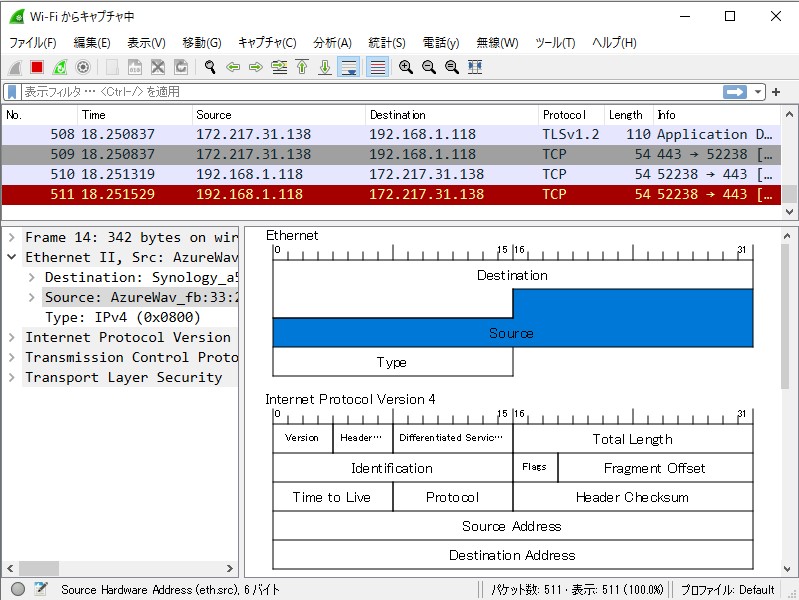The width and height of the screenshot is (799, 600).
Task: Open the ファイル(F) menu
Action: click(x=33, y=43)
